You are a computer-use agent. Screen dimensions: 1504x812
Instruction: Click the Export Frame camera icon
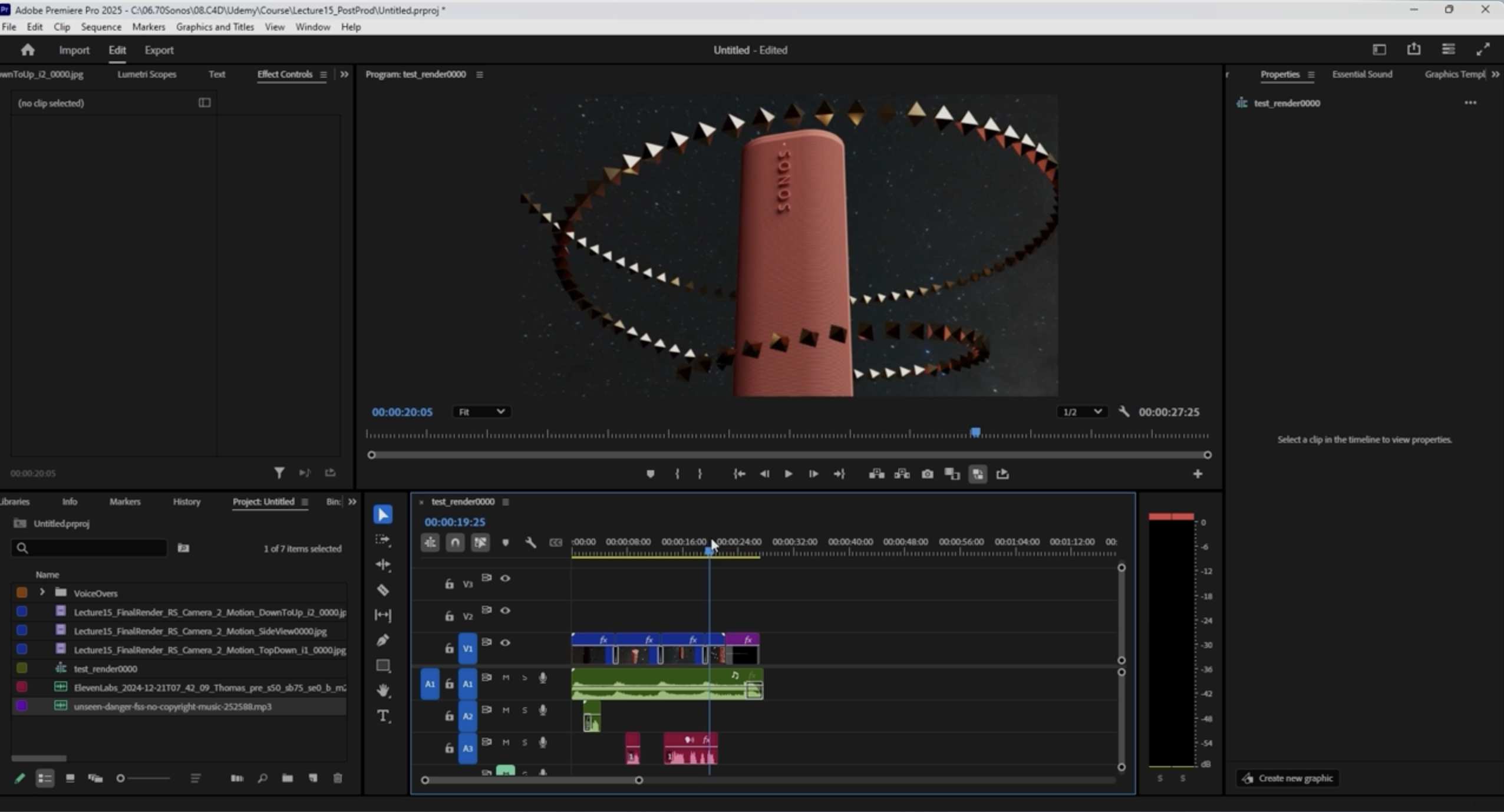pos(927,474)
